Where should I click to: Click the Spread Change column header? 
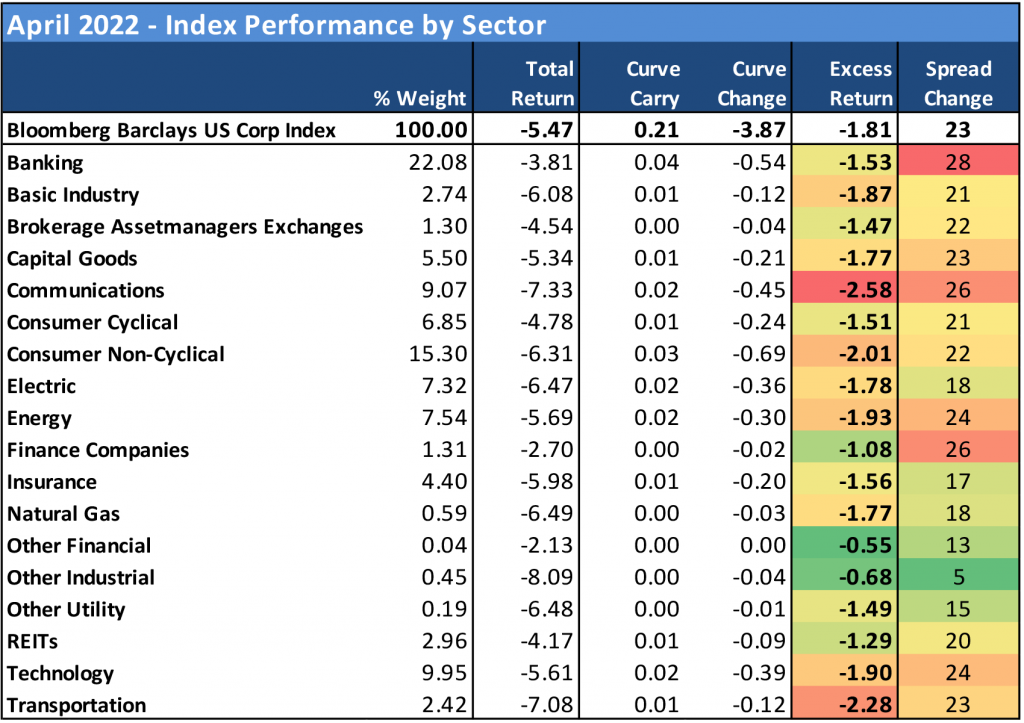click(x=958, y=84)
